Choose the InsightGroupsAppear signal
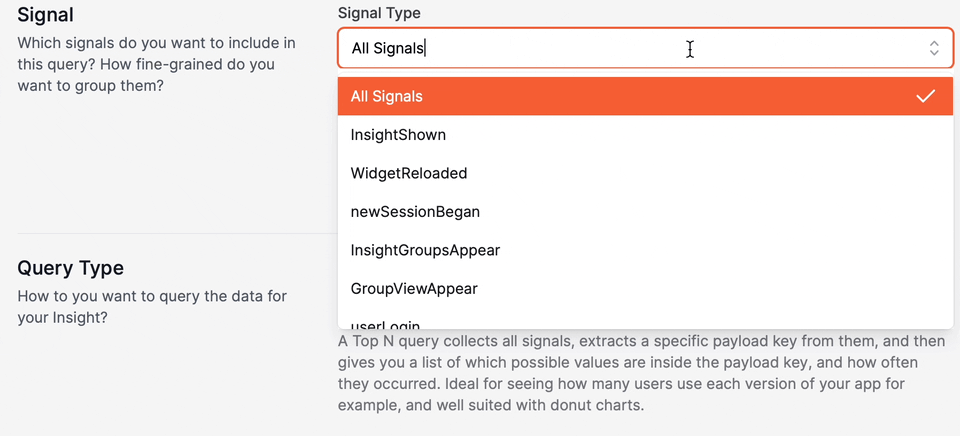 pos(425,250)
